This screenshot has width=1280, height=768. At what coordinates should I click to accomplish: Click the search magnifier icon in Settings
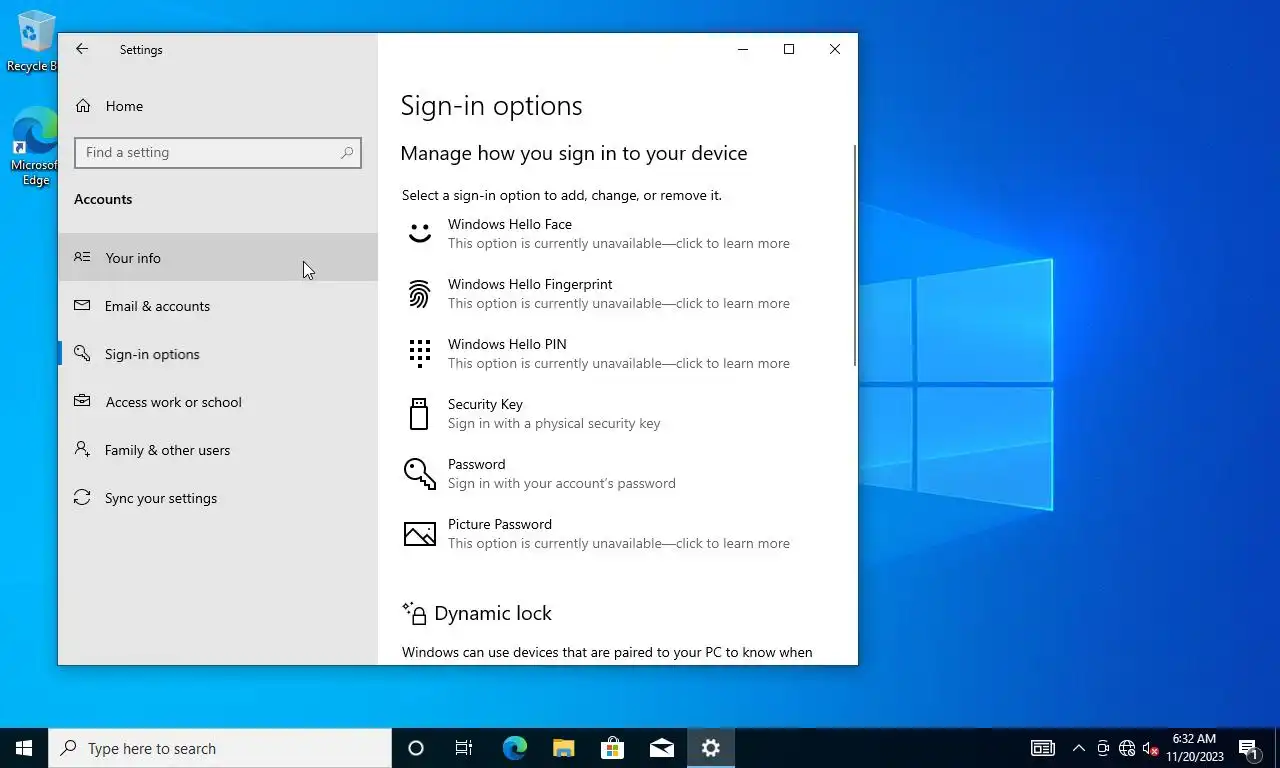point(347,152)
